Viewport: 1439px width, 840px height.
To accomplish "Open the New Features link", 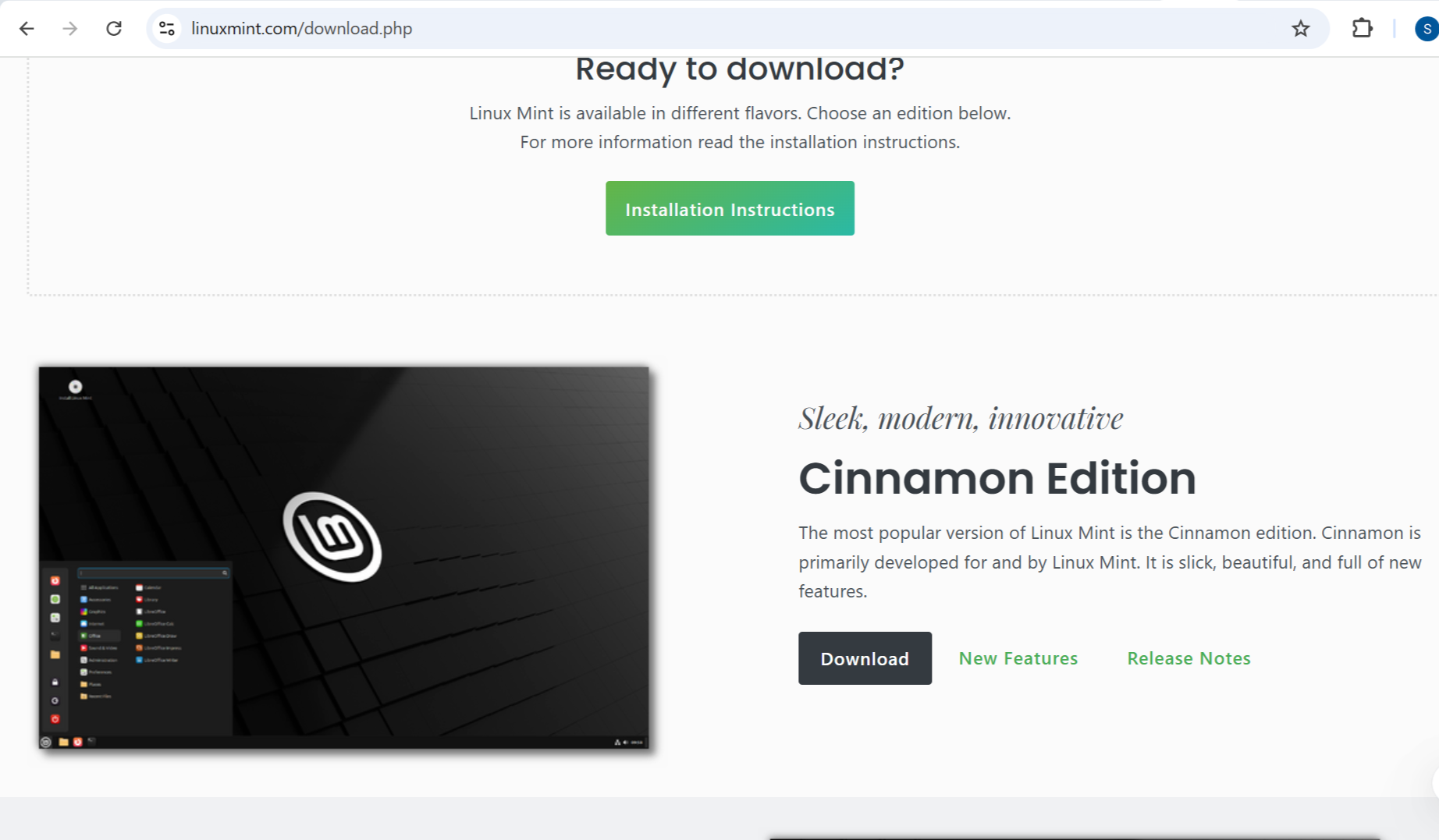I will point(1018,658).
